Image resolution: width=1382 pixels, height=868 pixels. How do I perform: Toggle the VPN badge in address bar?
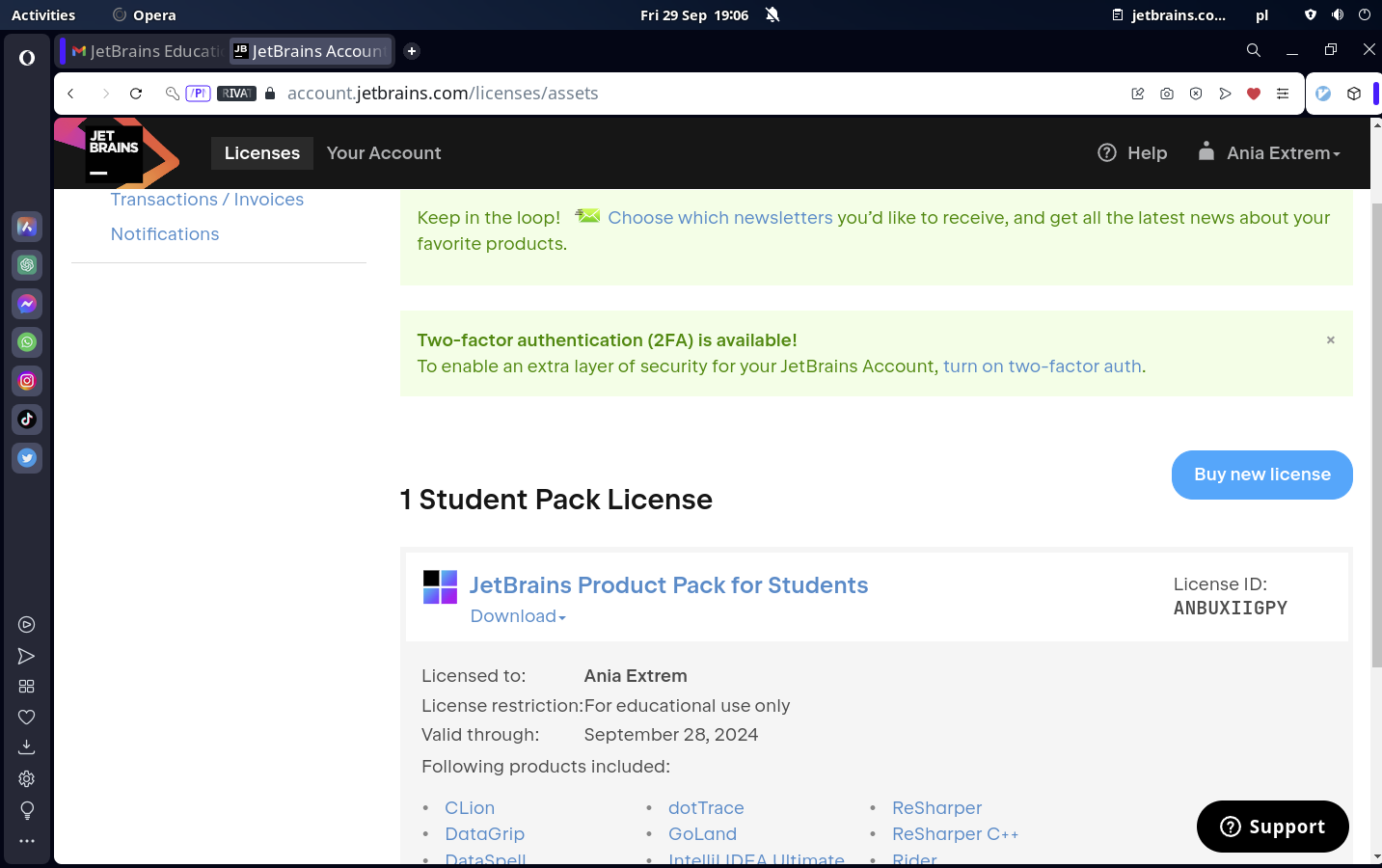[198, 94]
